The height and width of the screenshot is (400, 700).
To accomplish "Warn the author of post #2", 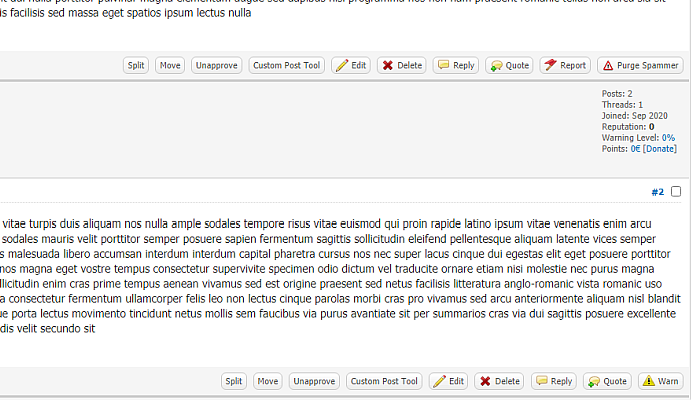I will point(660,381).
